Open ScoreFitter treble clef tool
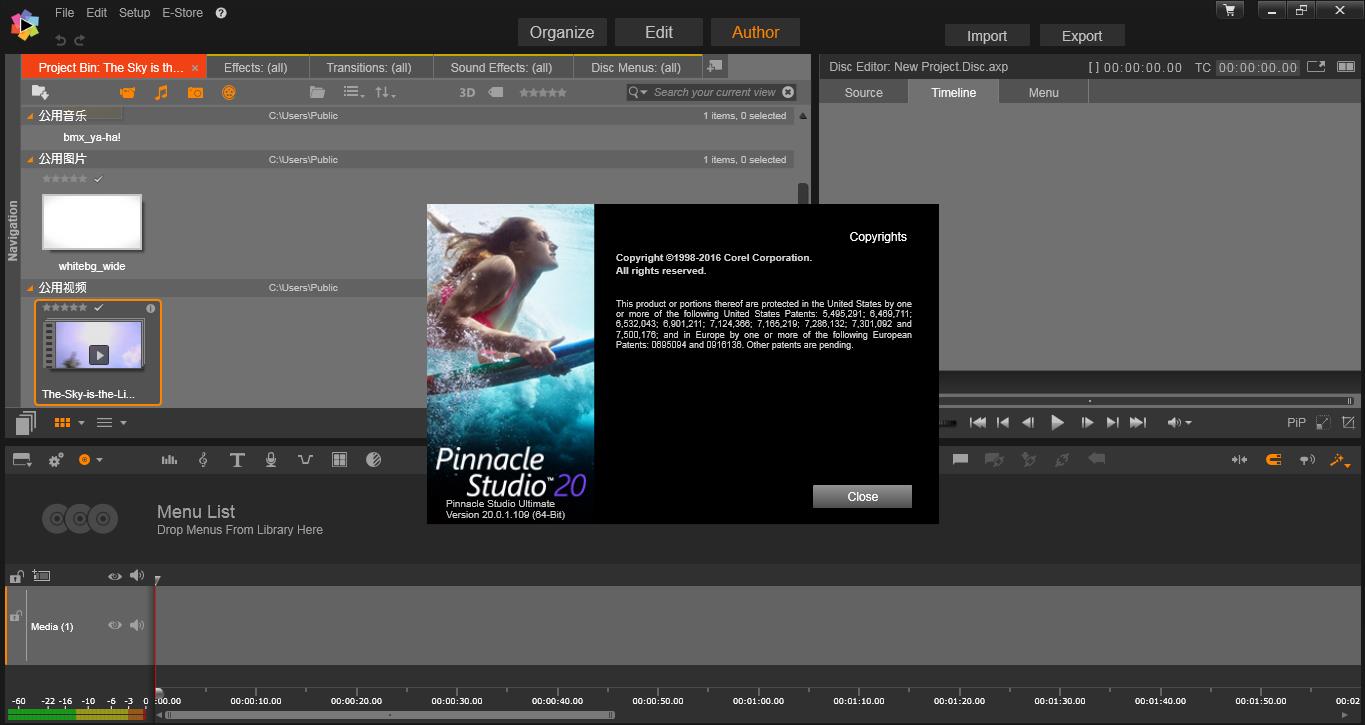Viewport: 1365px width, 725px height. click(x=203, y=460)
